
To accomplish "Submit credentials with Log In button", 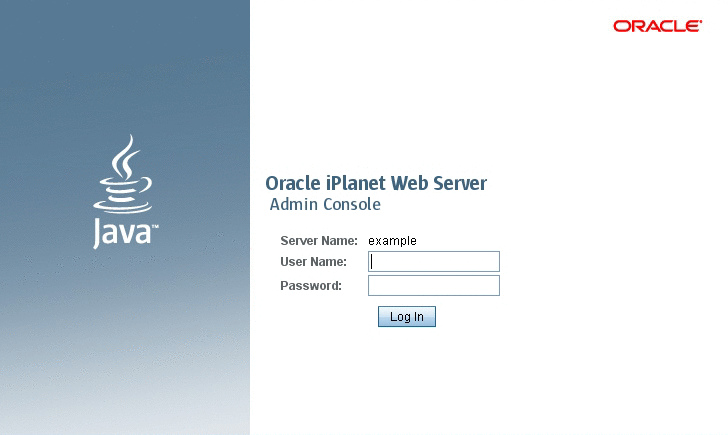I will (407, 317).
